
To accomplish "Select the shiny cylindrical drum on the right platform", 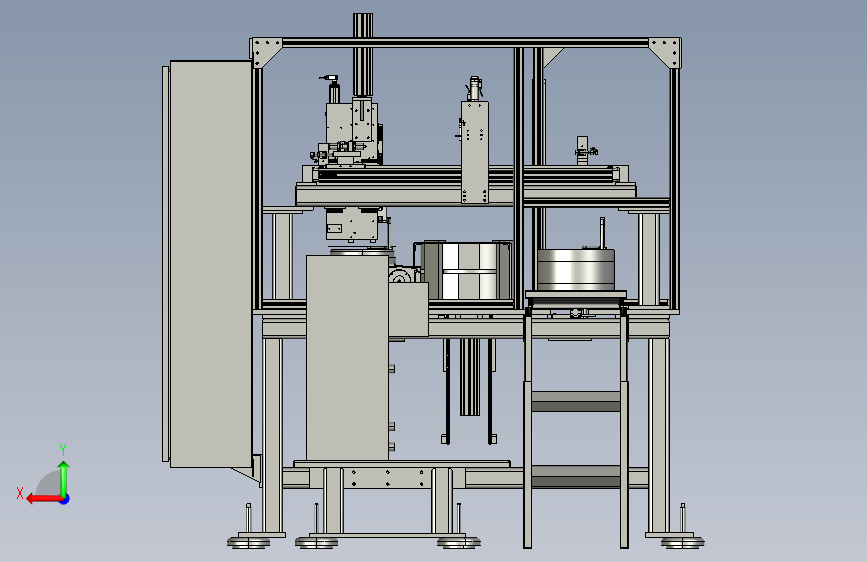I will 576,269.
